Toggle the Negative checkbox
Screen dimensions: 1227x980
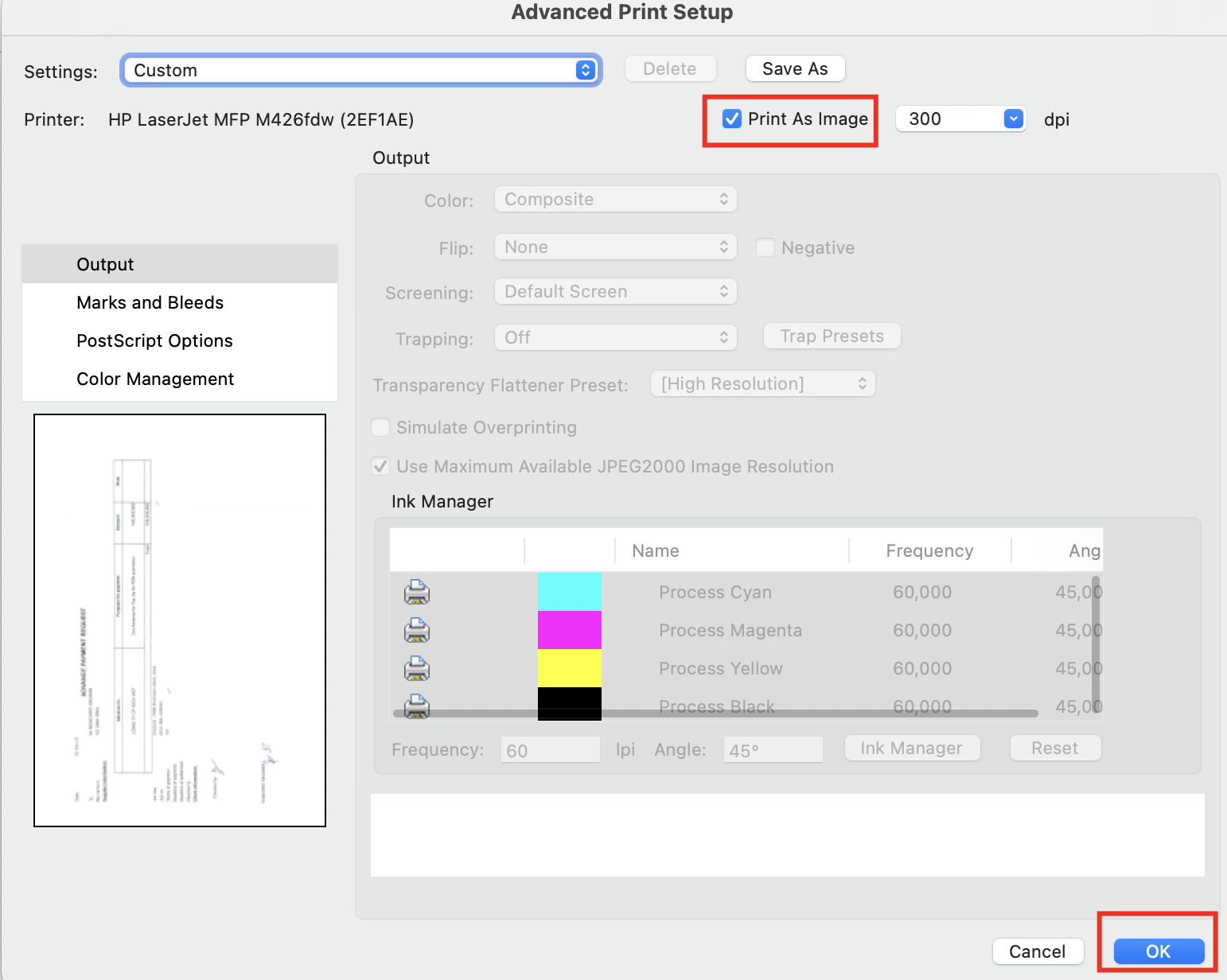tap(765, 248)
